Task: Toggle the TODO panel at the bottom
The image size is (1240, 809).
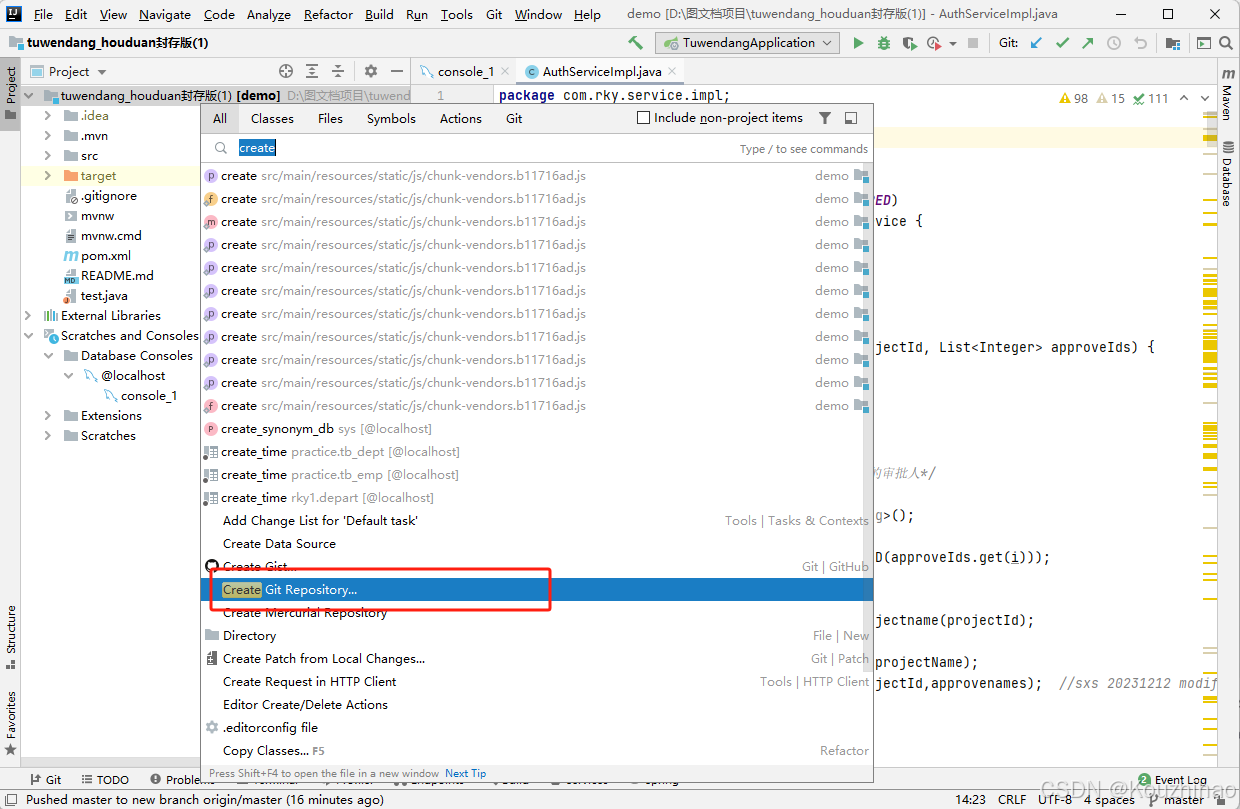Action: pyautogui.click(x=105, y=779)
